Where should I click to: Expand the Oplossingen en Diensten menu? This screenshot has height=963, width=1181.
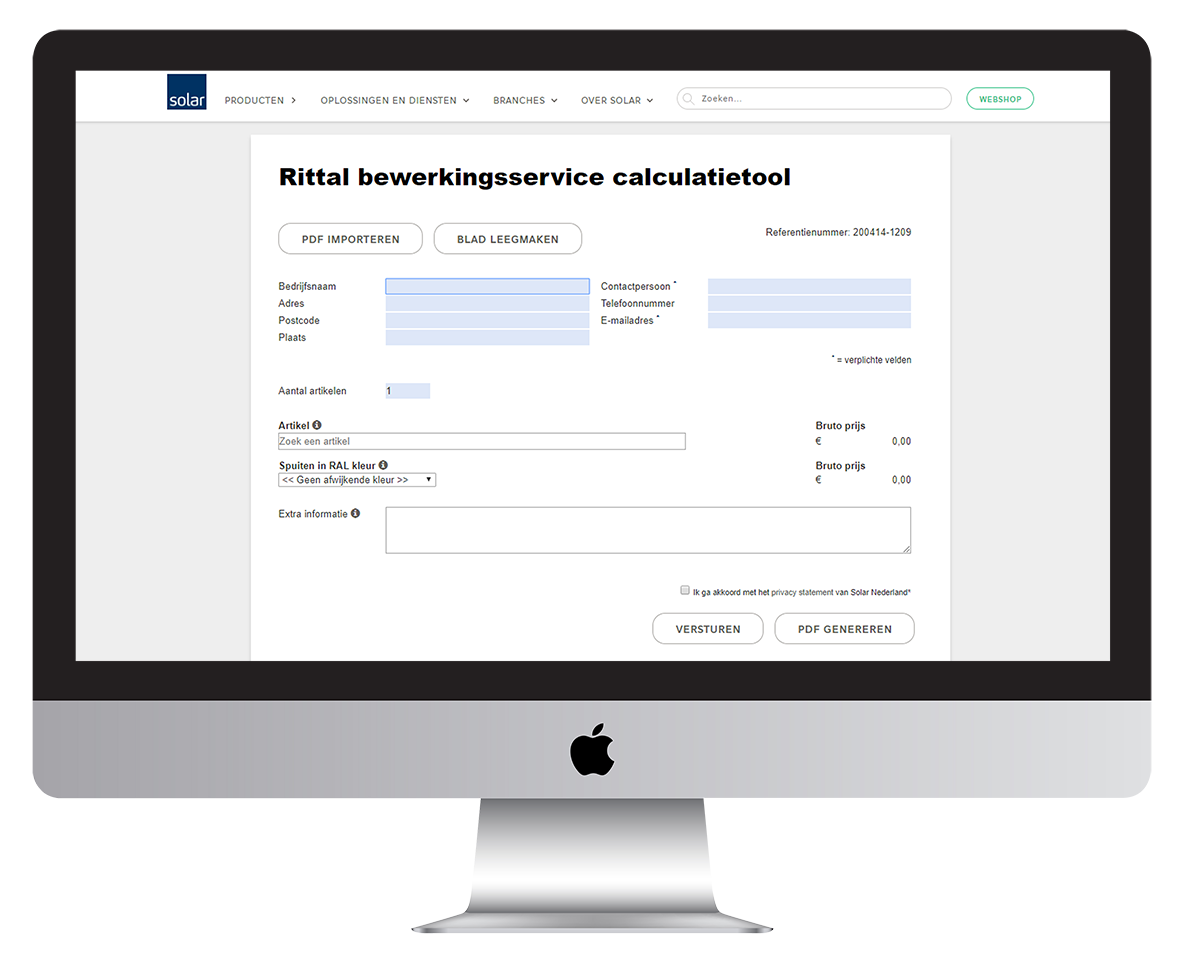tap(393, 100)
